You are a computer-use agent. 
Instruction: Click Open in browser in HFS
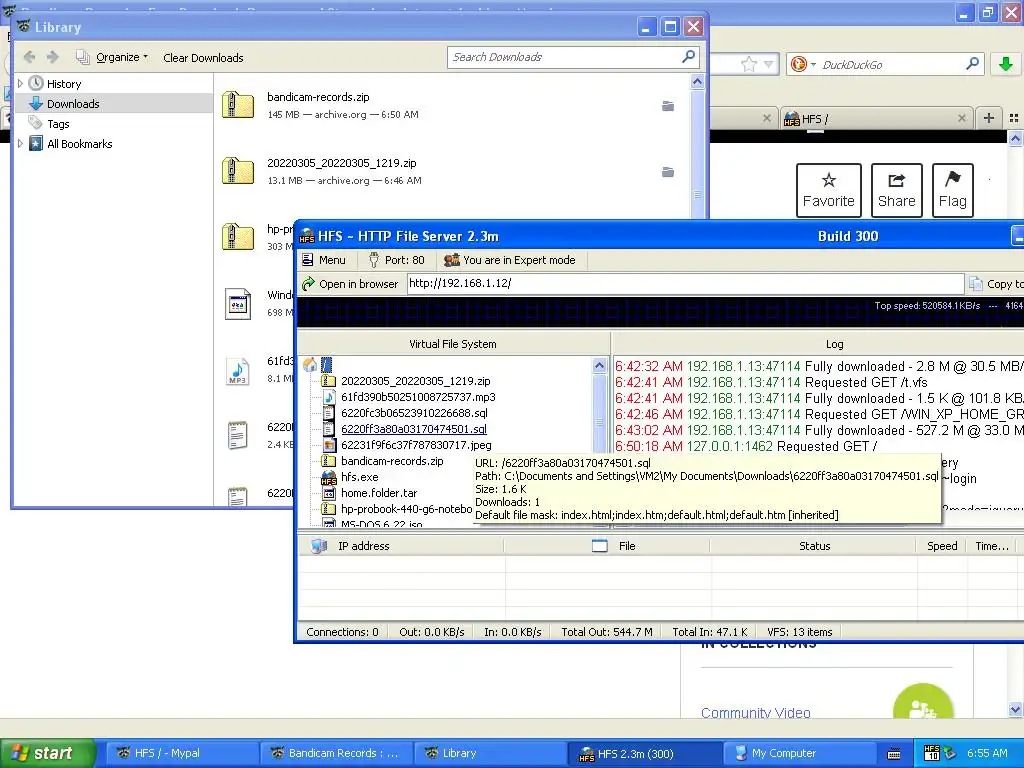350,283
